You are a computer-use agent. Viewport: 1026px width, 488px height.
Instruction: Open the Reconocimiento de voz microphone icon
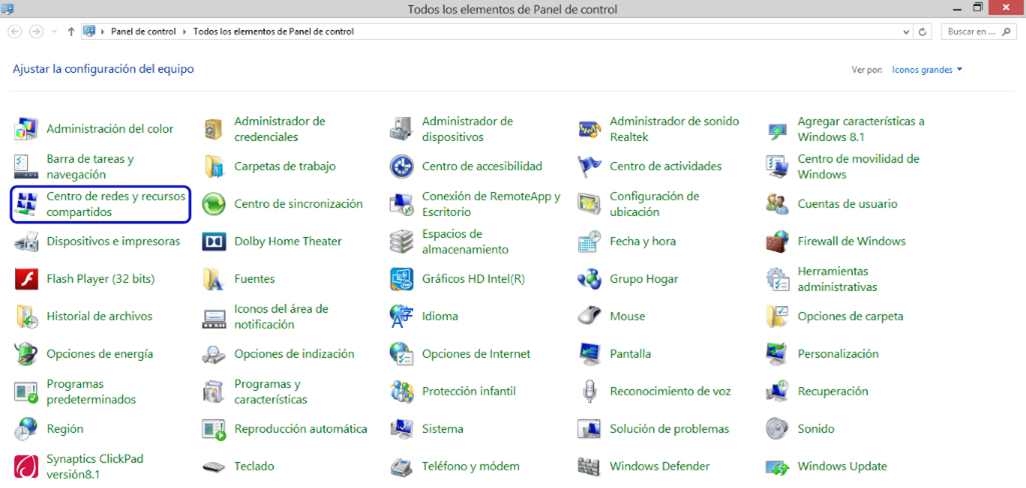(x=589, y=391)
